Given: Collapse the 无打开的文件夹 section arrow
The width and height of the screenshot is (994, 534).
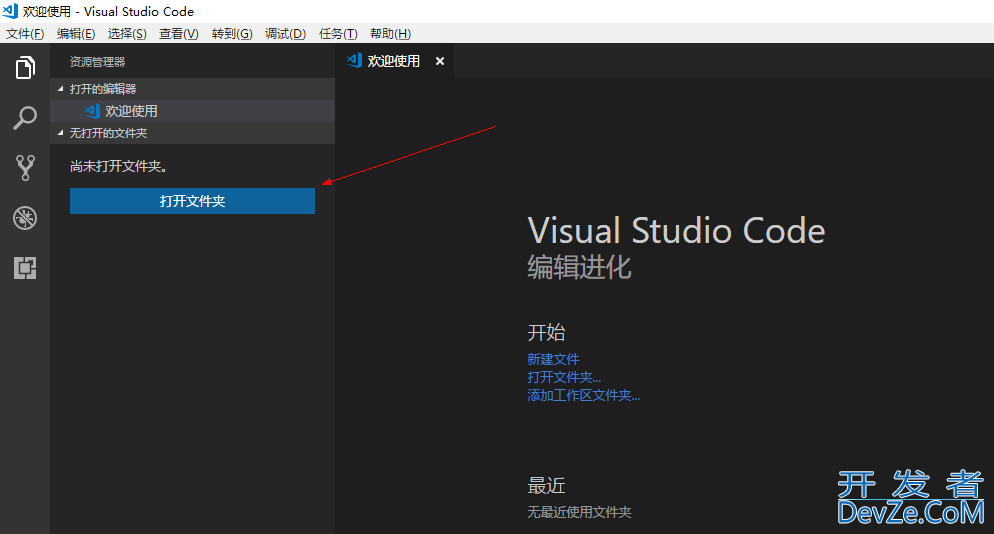Looking at the screenshot, I should [x=61, y=133].
